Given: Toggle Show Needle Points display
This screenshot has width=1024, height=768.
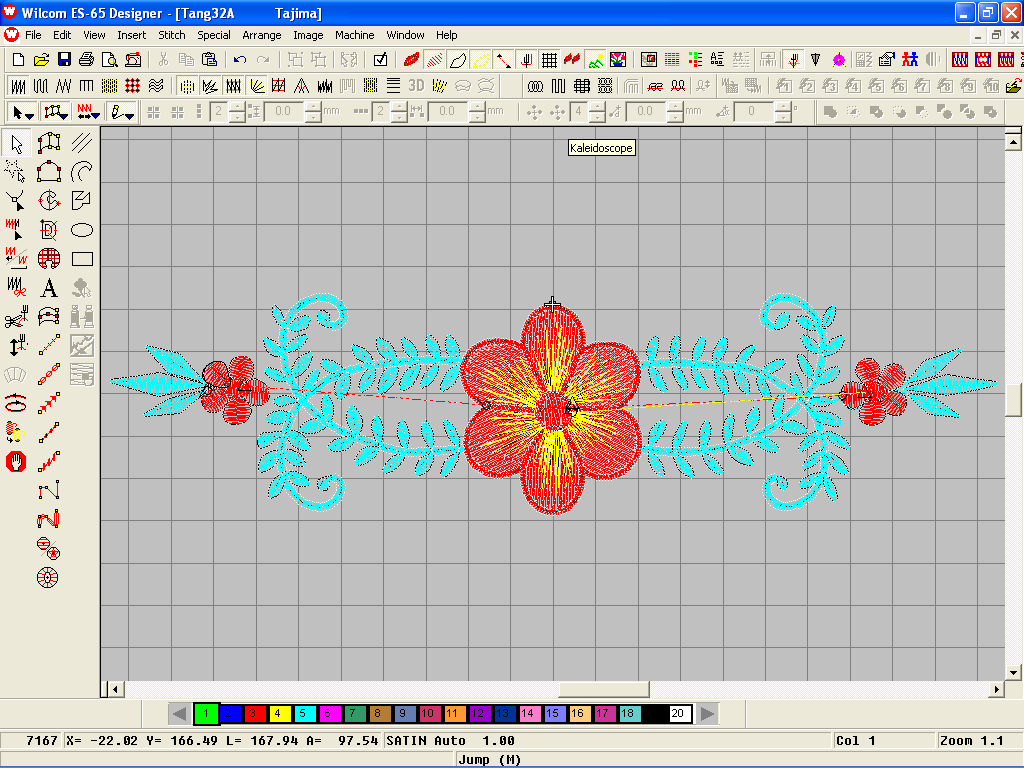Looking at the screenshot, I should pyautogui.click(x=481, y=60).
